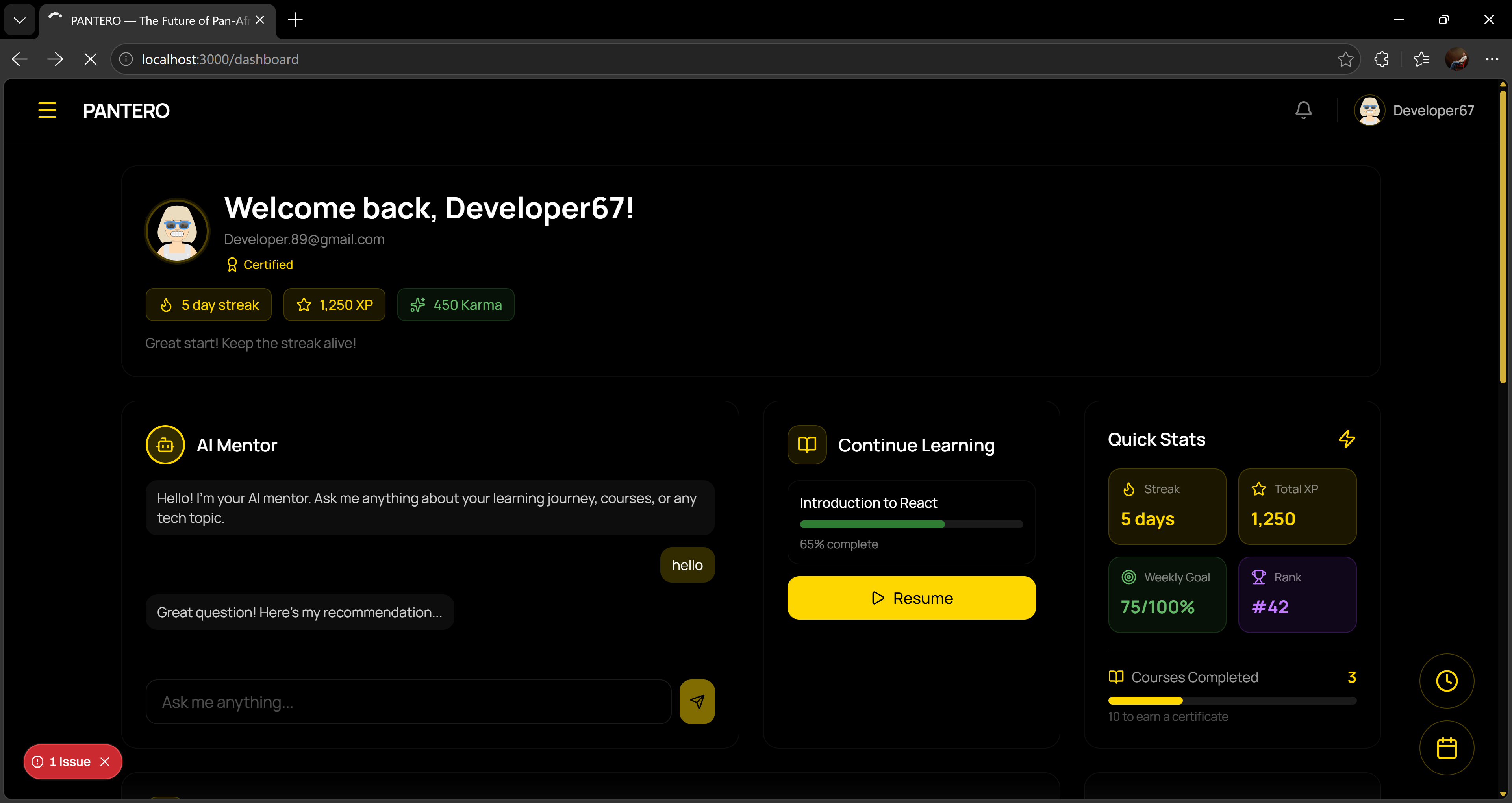Resume Introduction to React course
1512x803 pixels.
click(x=911, y=598)
